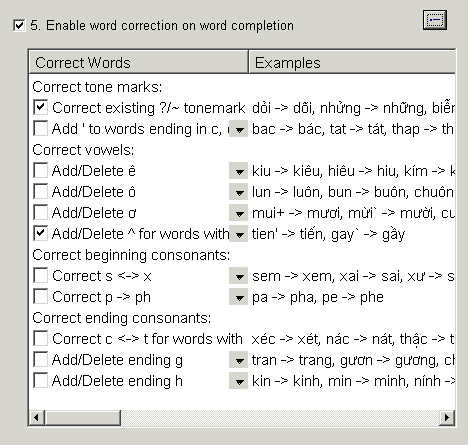Tick the Add/Delete ô checkbox

click(40, 192)
